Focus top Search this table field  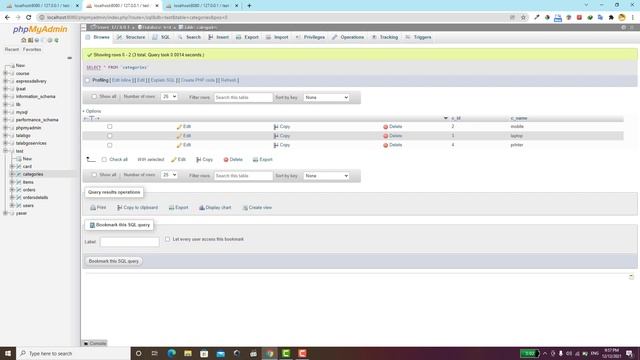243,98
